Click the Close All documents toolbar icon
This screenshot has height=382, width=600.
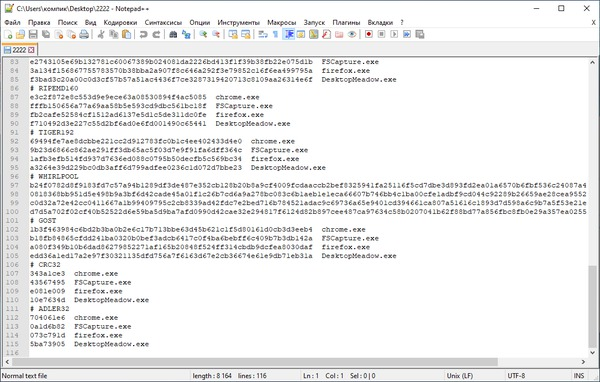(x=72, y=34)
